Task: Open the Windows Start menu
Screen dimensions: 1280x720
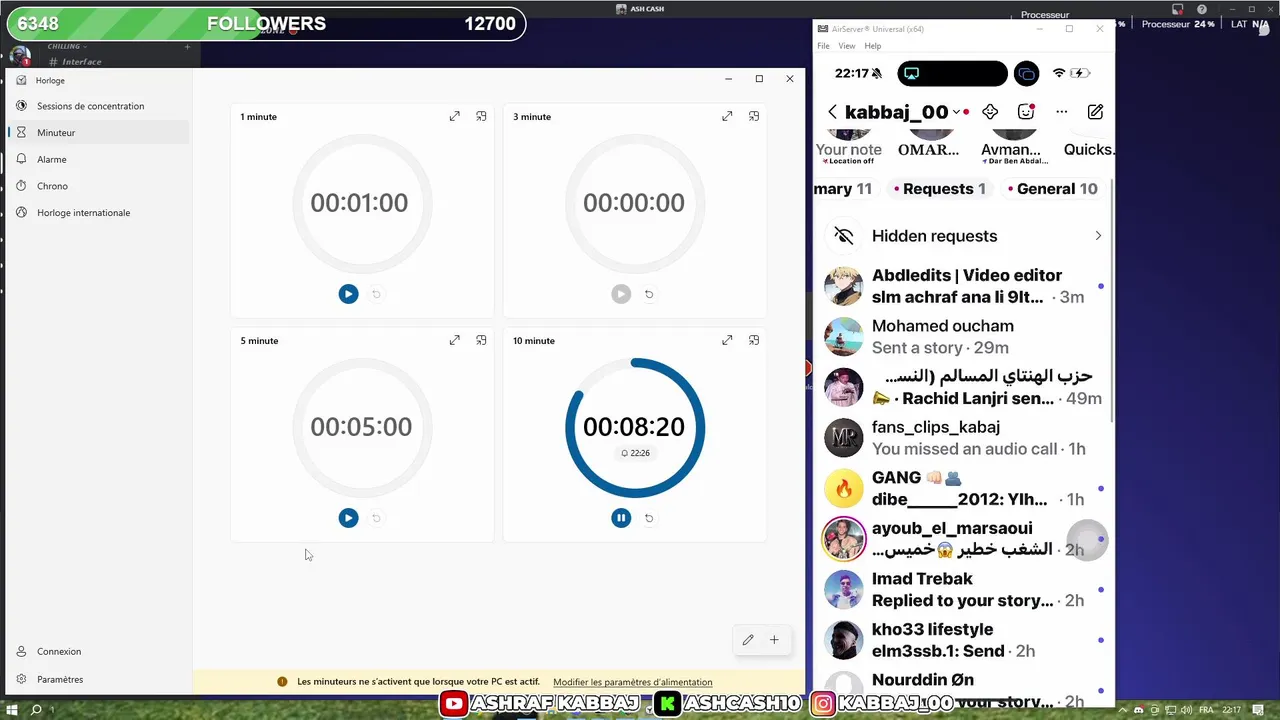Action: (x=12, y=710)
